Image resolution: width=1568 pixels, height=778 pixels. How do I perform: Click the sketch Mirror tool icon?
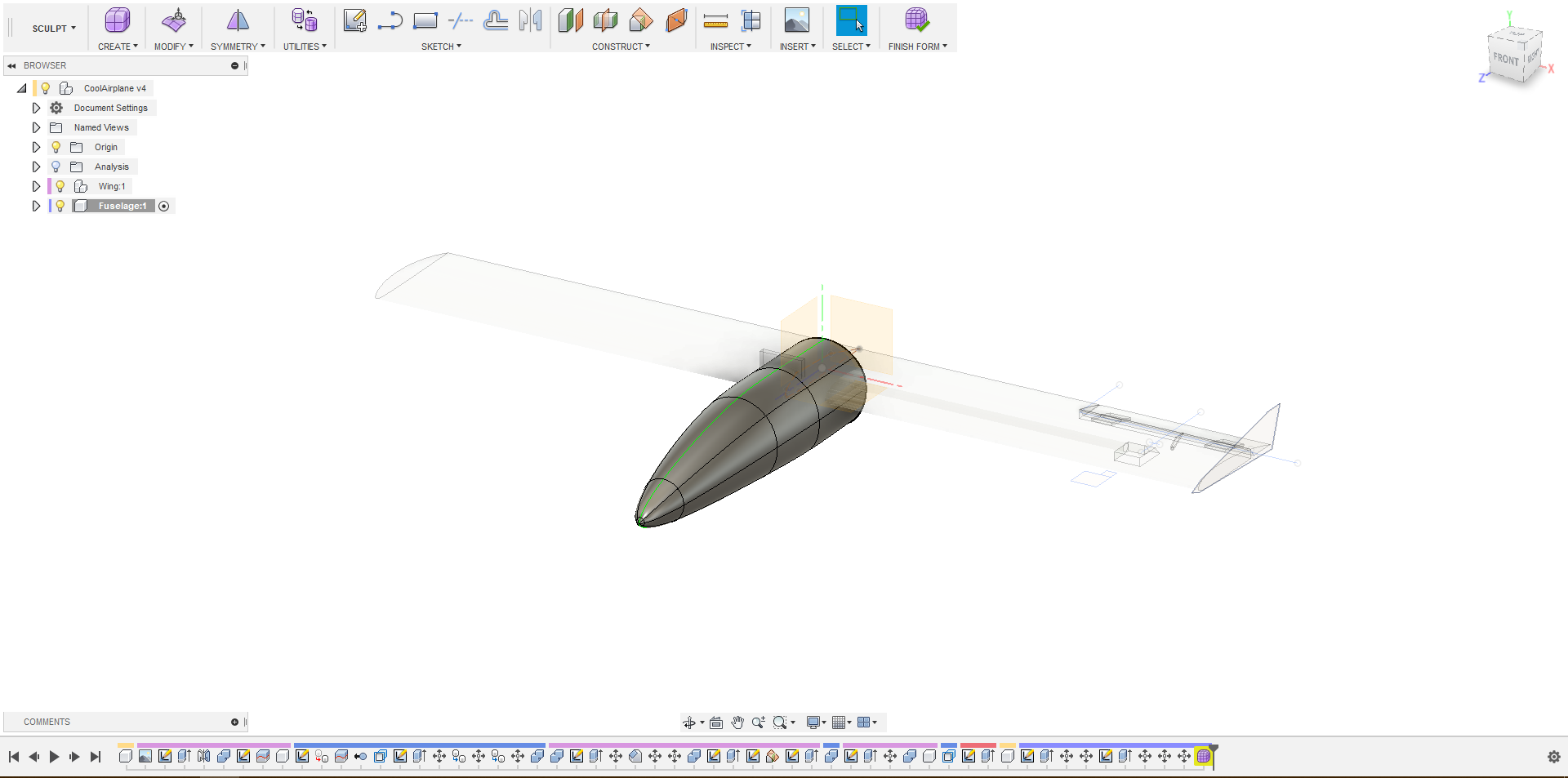531,20
